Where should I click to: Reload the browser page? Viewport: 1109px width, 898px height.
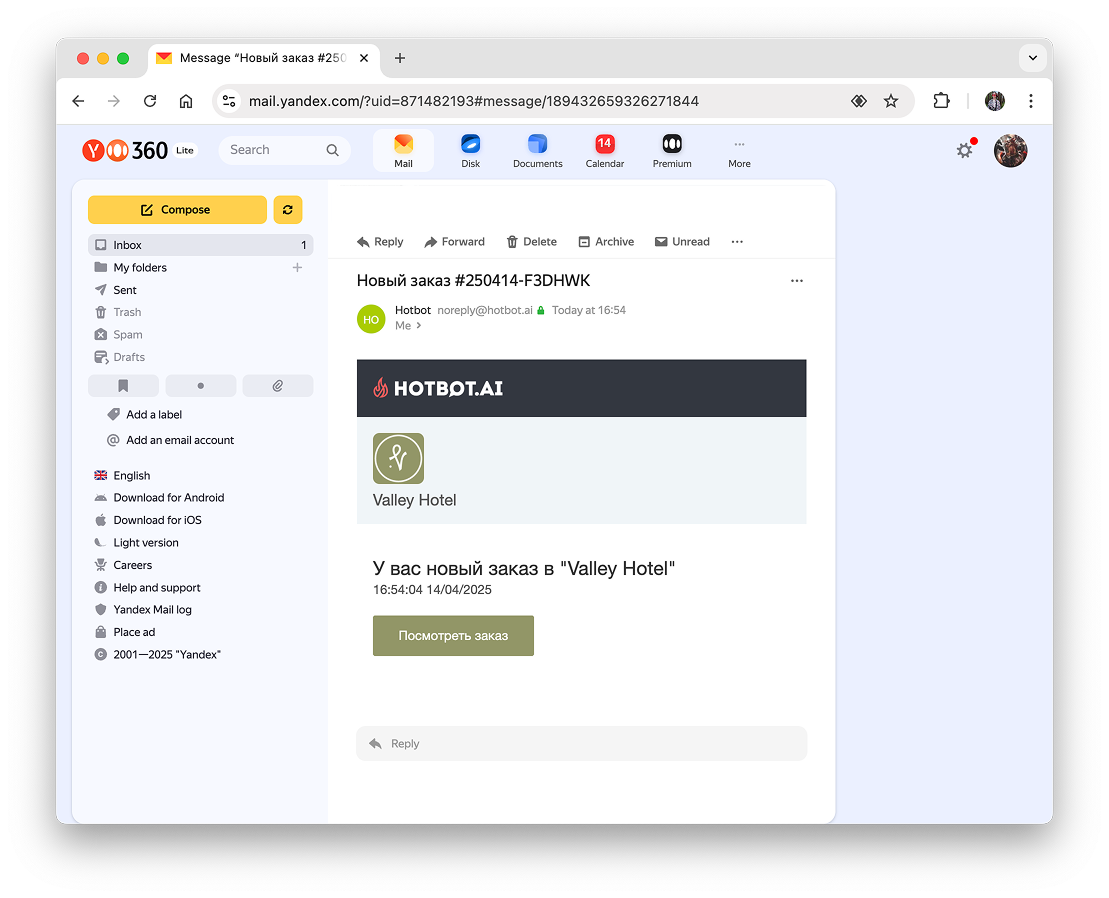(150, 101)
